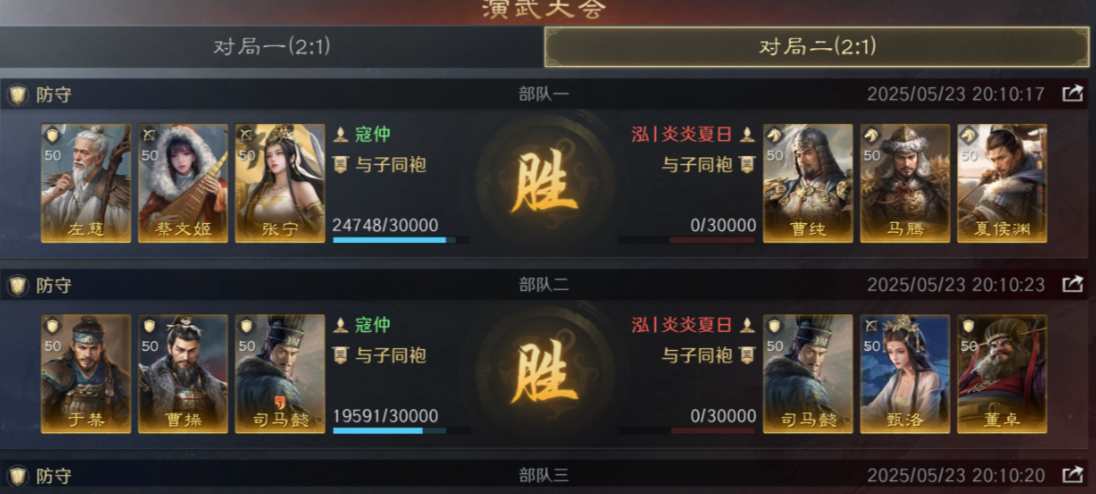Click the alliance flag icon beside 寇仲's 与子同袍
Image resolution: width=1096 pixels, height=494 pixels.
click(x=340, y=165)
